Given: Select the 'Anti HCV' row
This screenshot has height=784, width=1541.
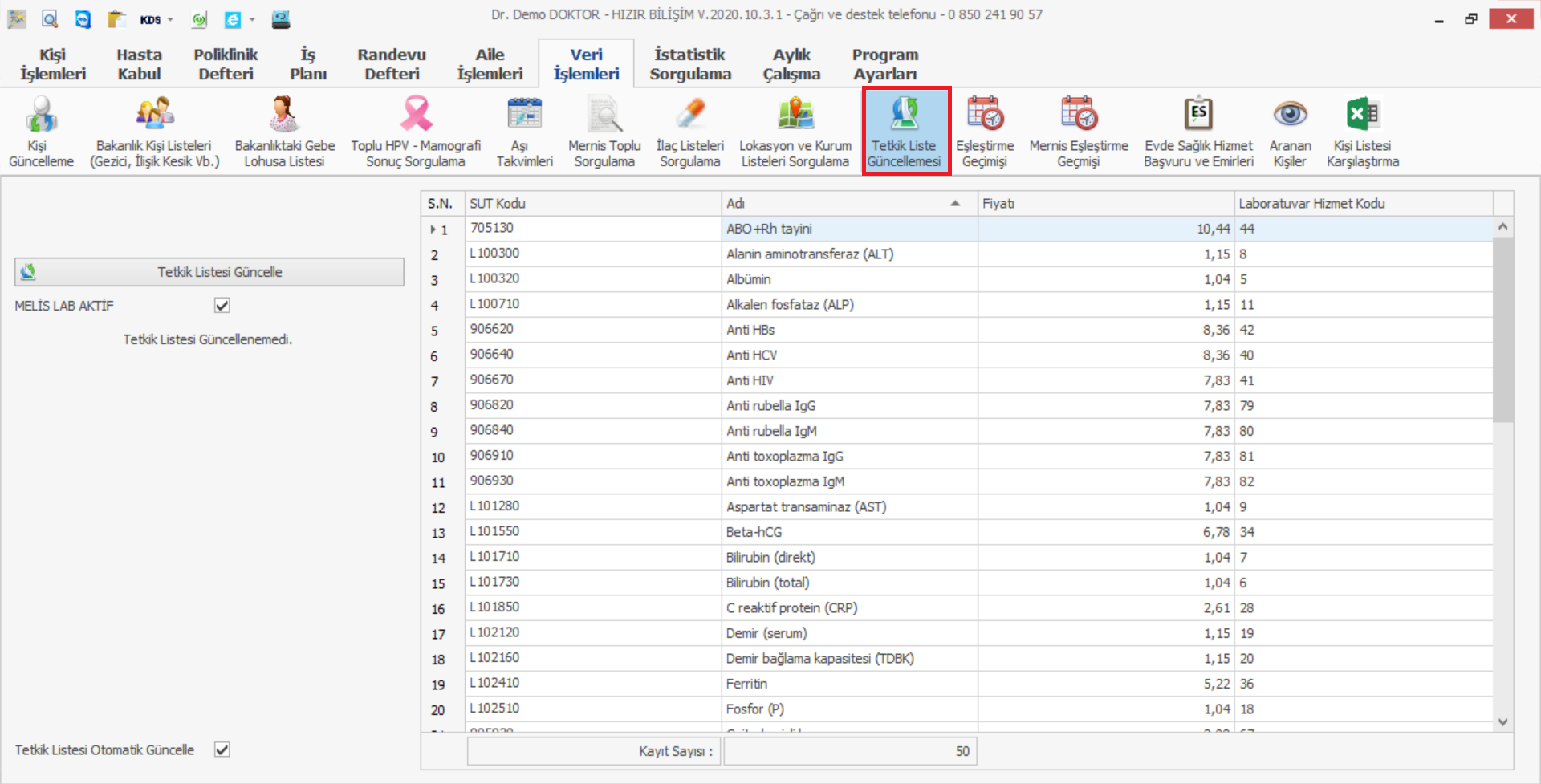Looking at the screenshot, I should [x=957, y=355].
